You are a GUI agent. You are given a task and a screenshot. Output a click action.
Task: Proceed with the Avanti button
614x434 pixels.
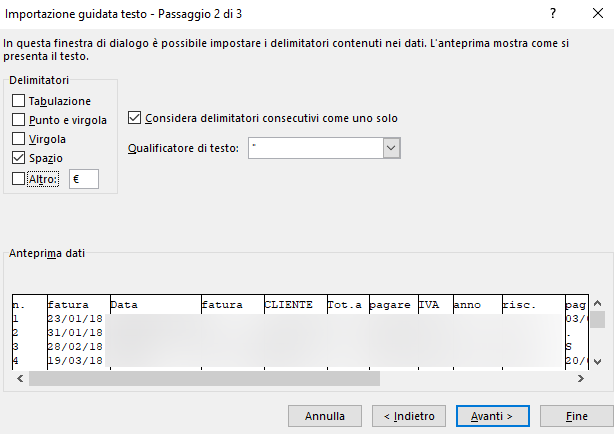pyautogui.click(x=493, y=416)
